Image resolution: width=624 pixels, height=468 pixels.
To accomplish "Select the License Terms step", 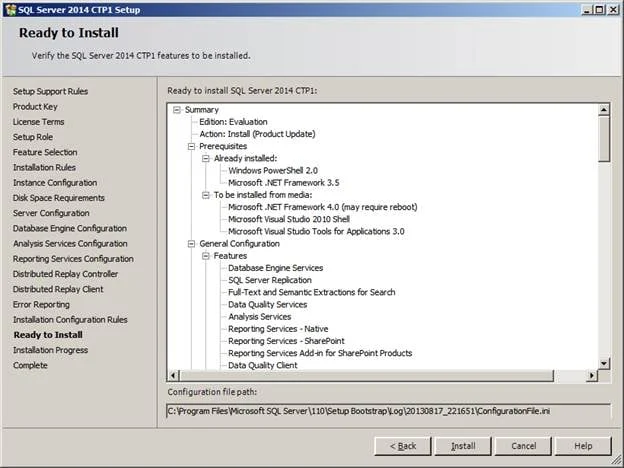I will [x=38, y=122].
